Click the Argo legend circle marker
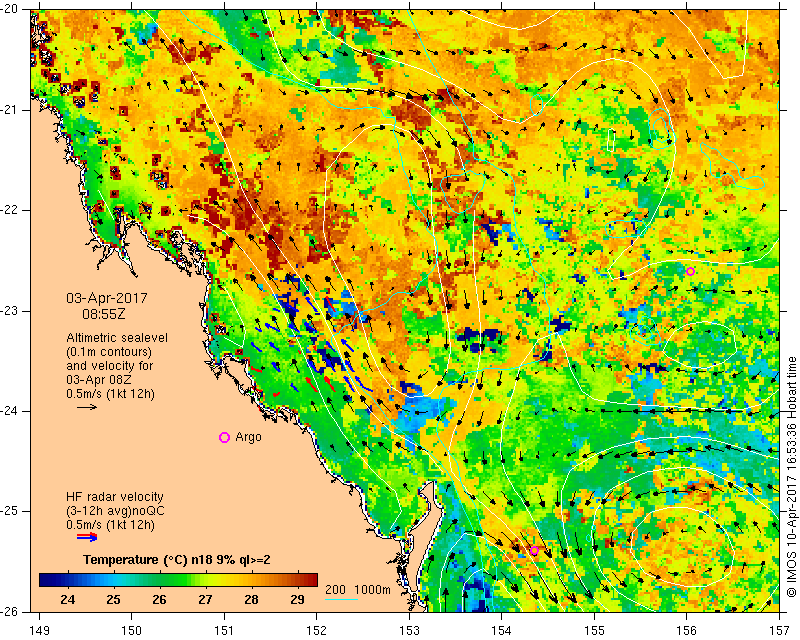 click(x=224, y=437)
